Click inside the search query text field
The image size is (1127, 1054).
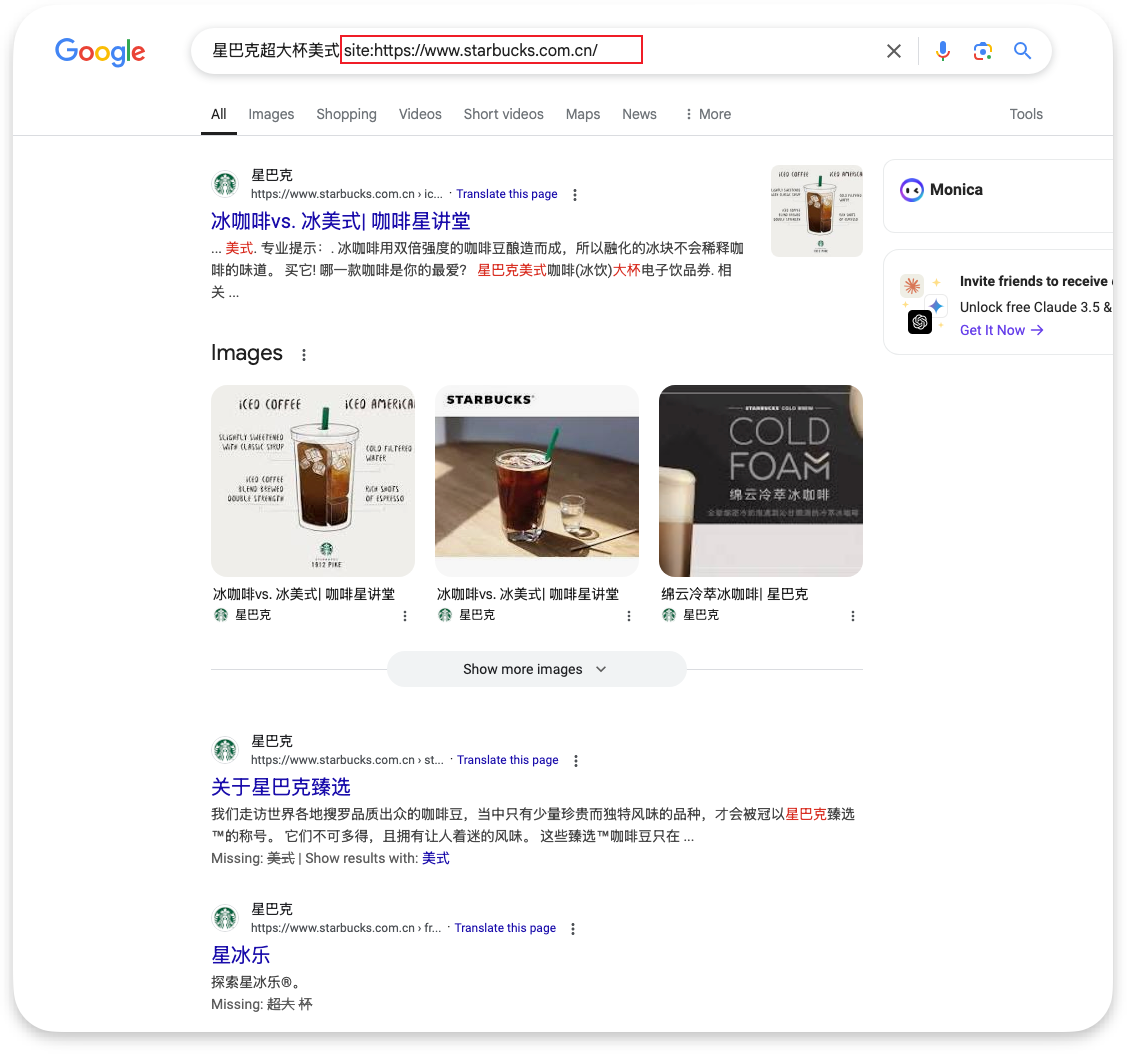(x=600, y=51)
